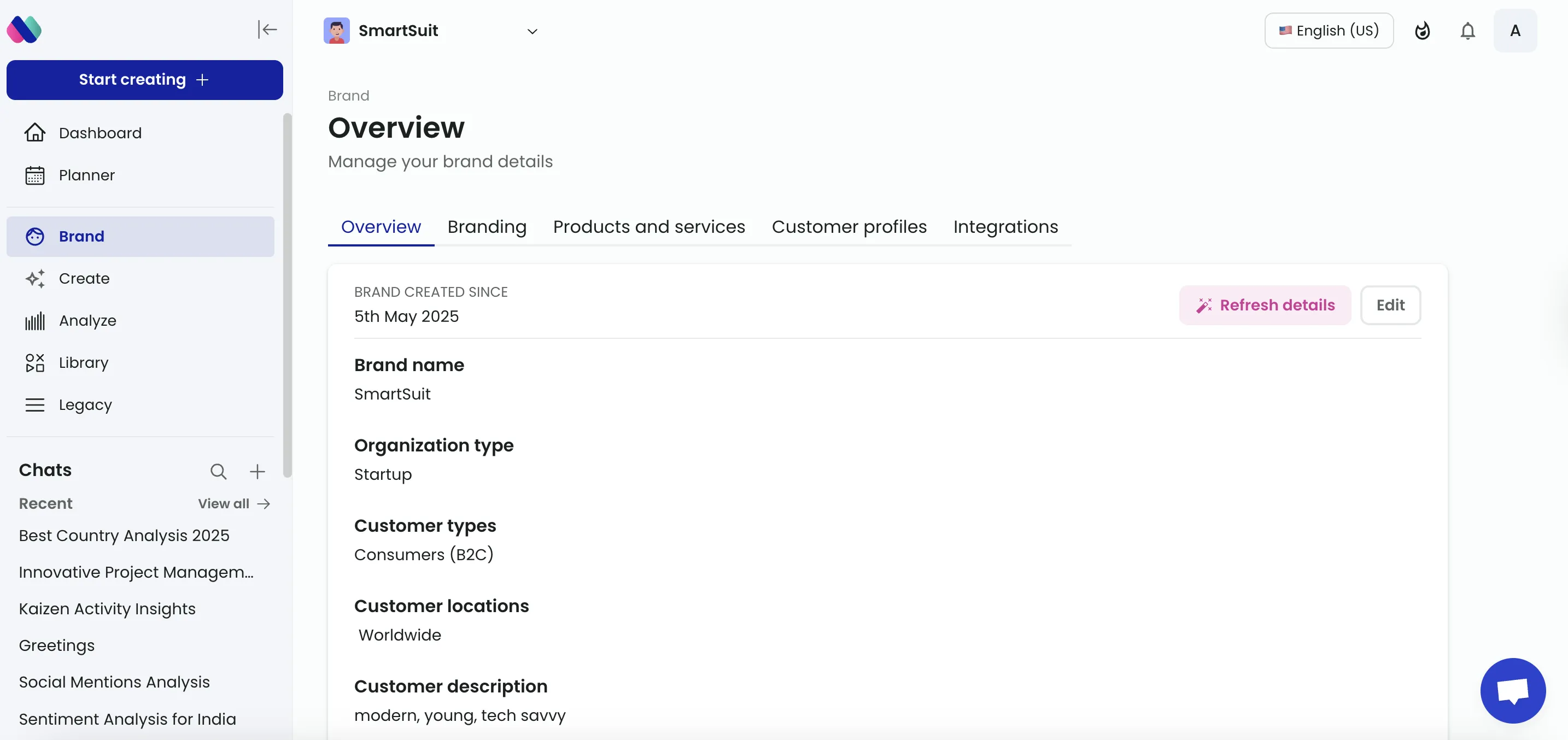Open View all chats link

[233, 503]
